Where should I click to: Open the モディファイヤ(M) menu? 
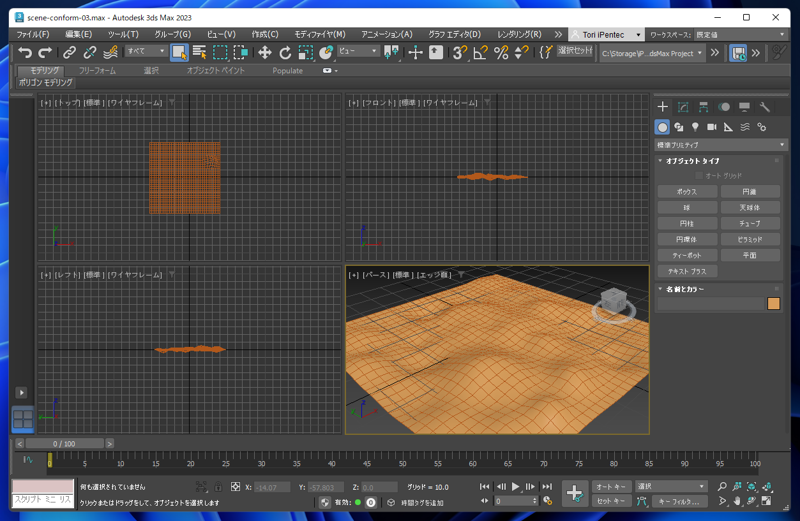[320, 34]
